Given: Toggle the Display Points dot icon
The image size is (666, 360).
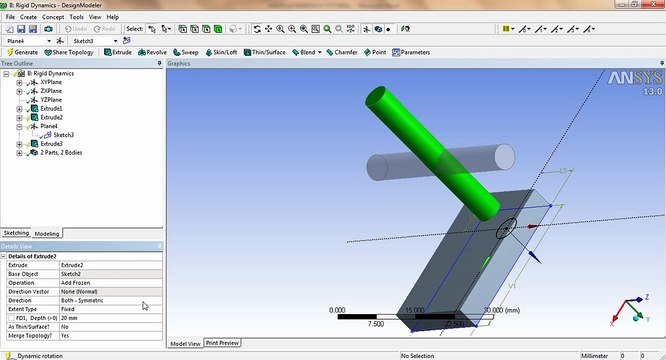Looking at the screenshot, I should pos(388,29).
